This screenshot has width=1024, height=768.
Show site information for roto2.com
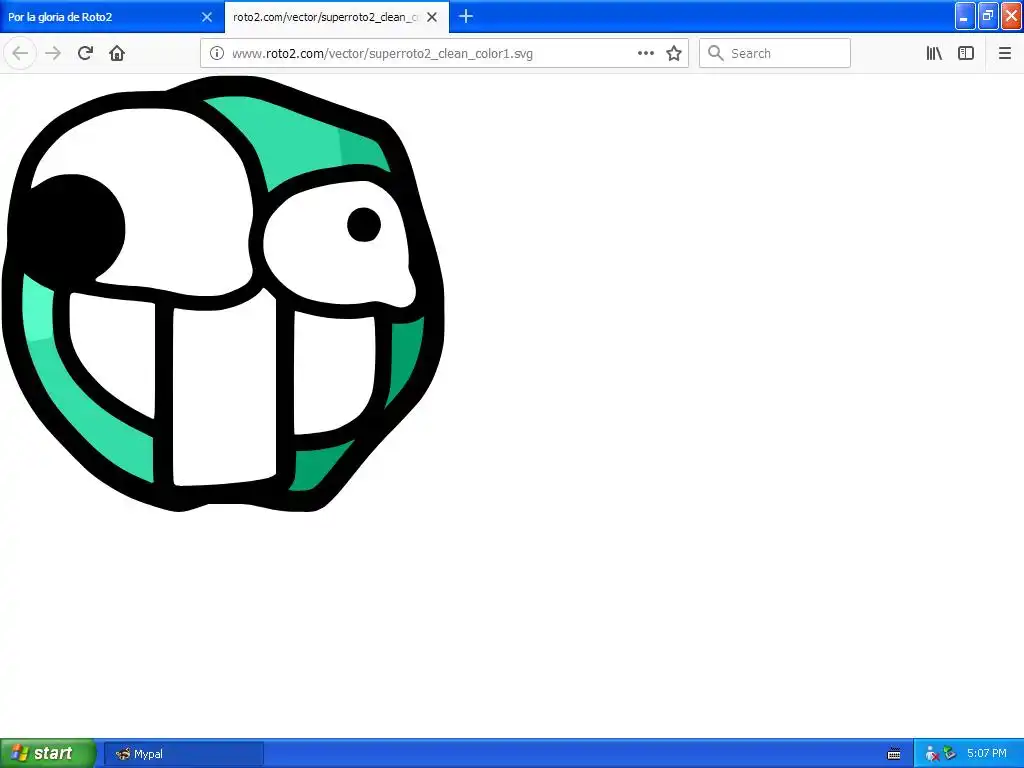click(x=217, y=53)
